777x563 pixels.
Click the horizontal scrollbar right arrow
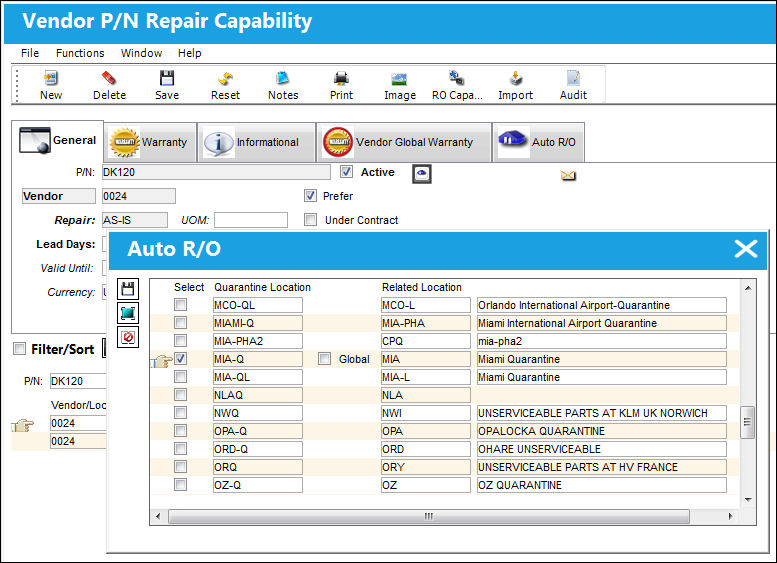click(x=730, y=516)
